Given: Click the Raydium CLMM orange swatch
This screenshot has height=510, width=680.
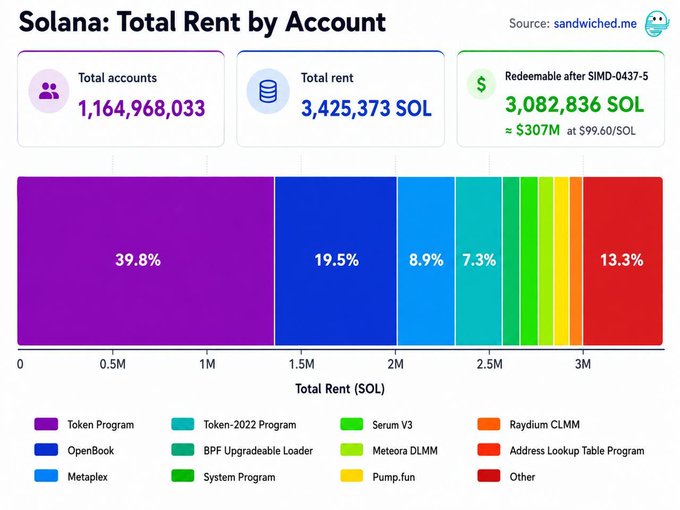Looking at the screenshot, I should click(489, 424).
